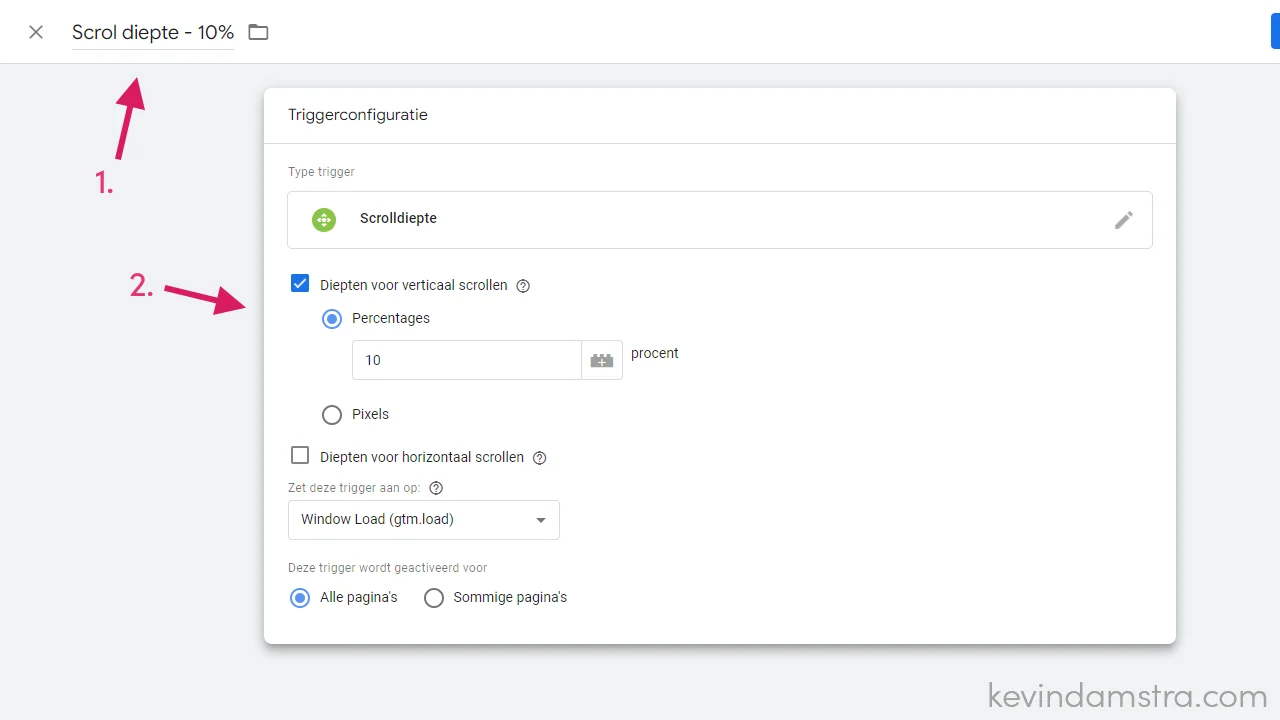This screenshot has height=720, width=1280.
Task: Click the 'procent' unit label
Action: click(655, 353)
